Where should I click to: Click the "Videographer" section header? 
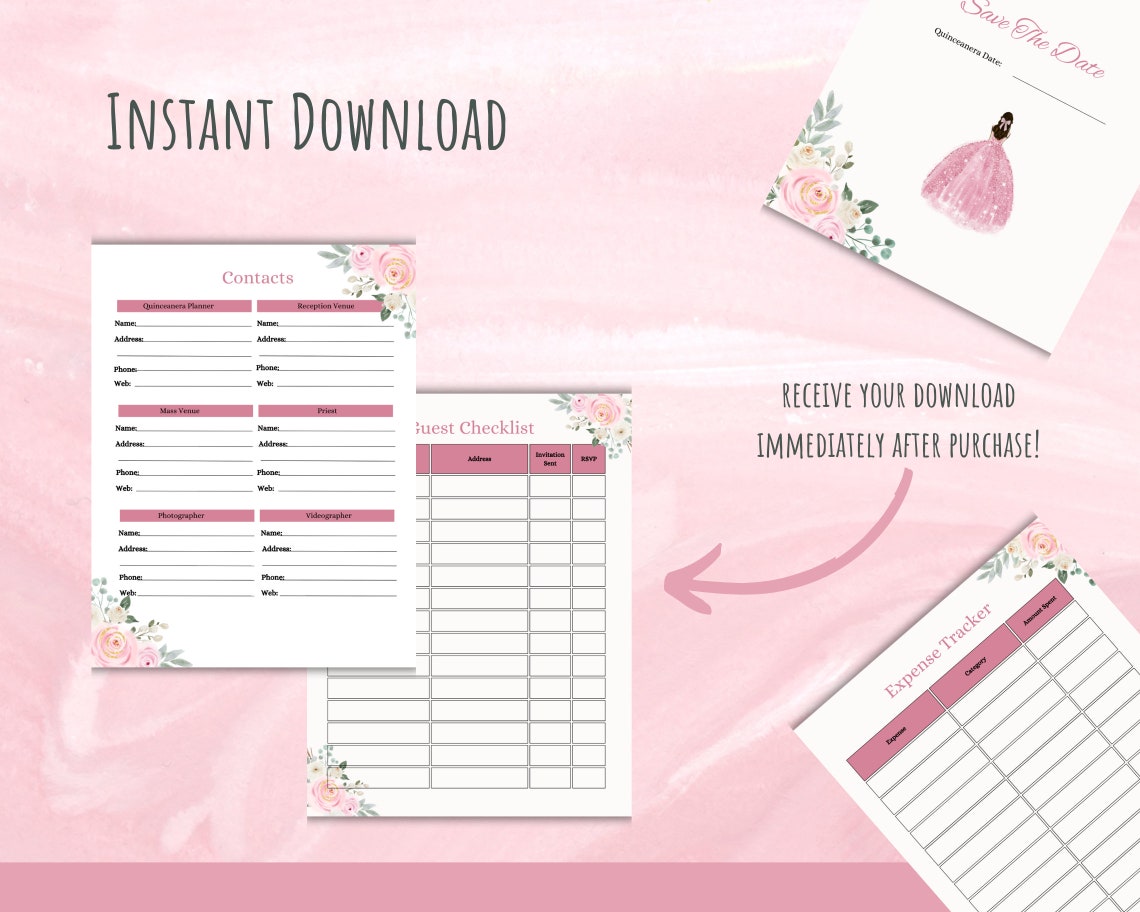pos(327,516)
